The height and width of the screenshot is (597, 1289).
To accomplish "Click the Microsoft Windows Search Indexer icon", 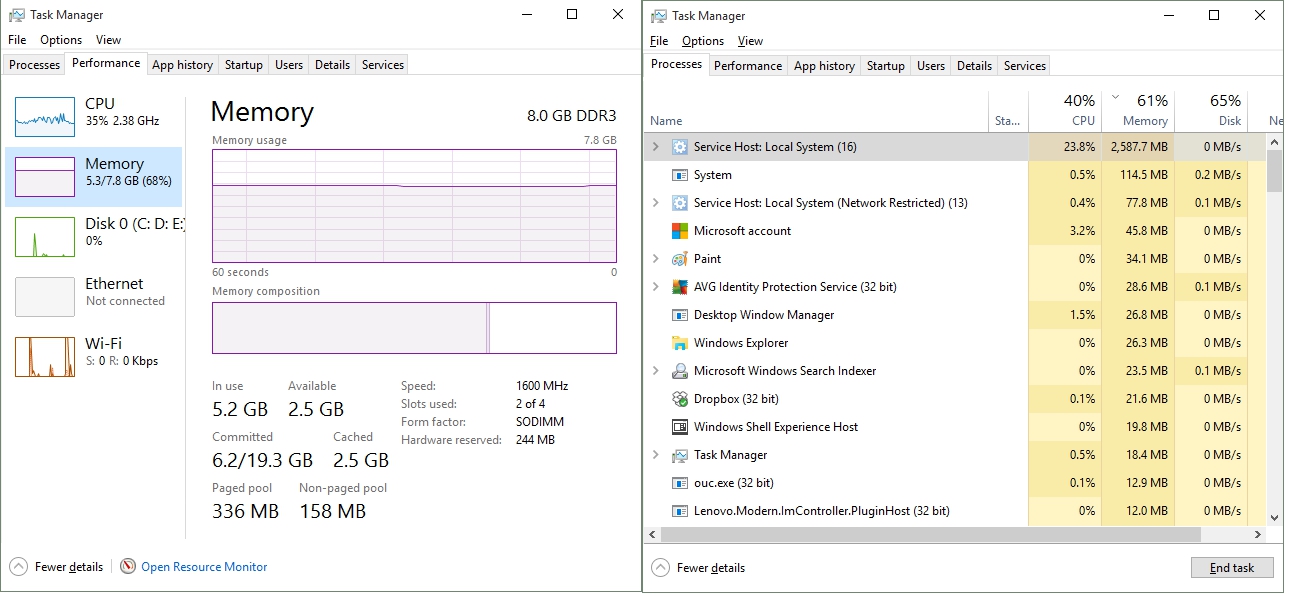I will 679,371.
